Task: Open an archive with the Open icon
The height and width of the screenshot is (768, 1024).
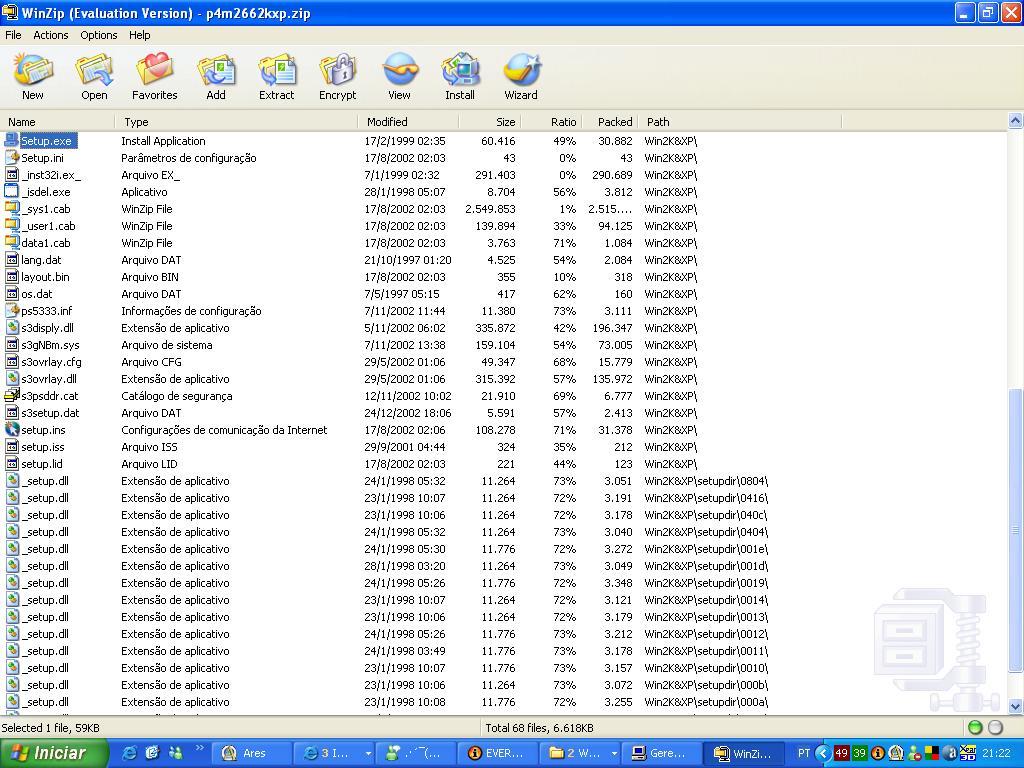Action: [94, 77]
